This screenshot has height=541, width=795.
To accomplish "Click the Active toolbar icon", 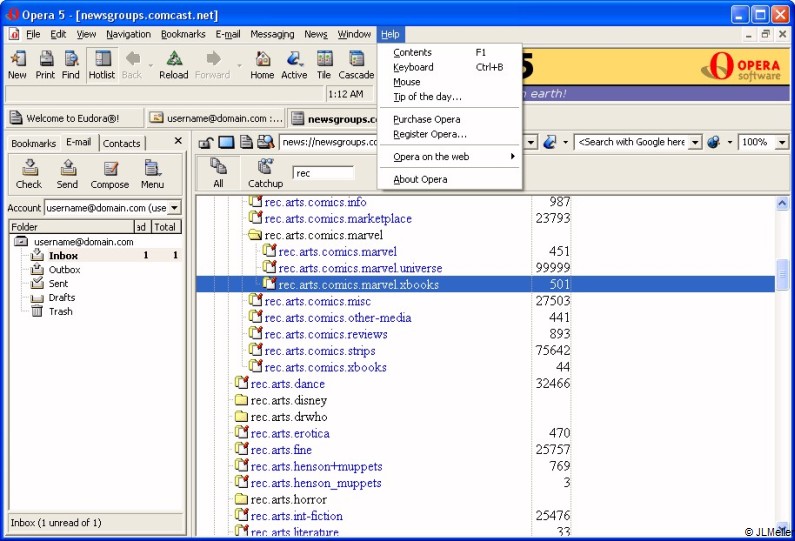I will pyautogui.click(x=294, y=65).
